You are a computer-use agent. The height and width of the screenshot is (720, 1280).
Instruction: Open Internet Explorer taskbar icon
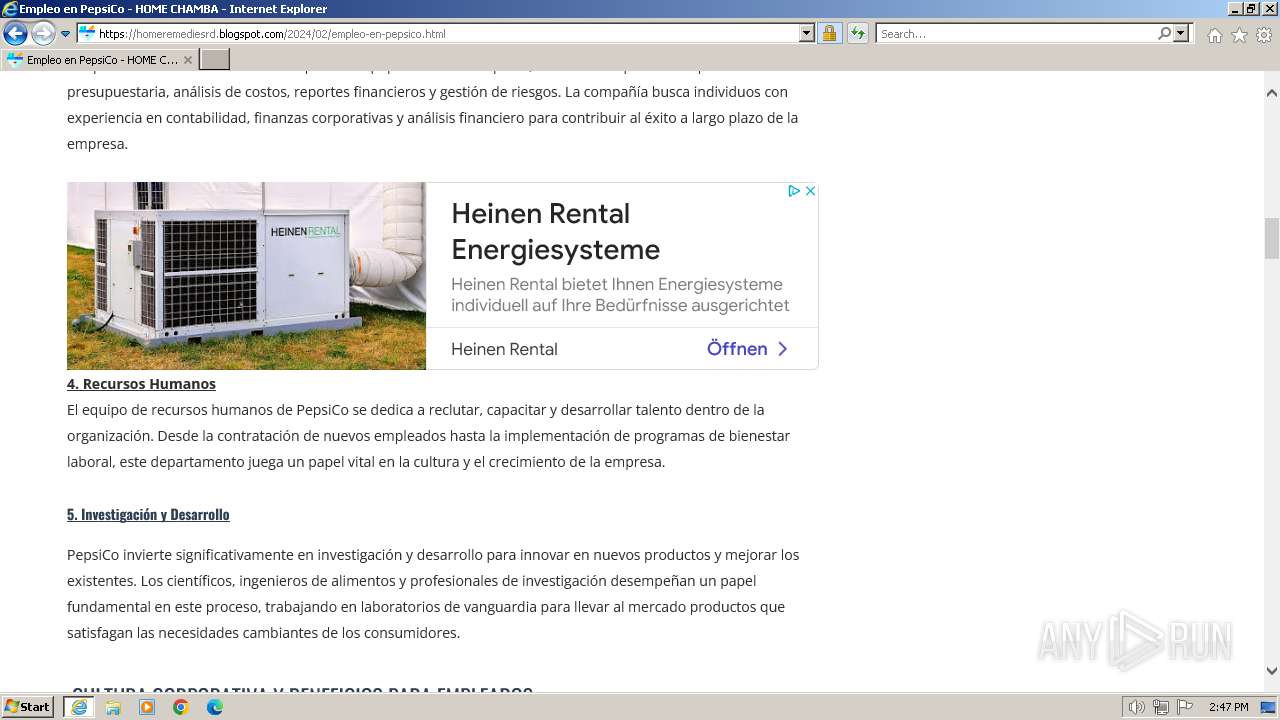[79, 707]
